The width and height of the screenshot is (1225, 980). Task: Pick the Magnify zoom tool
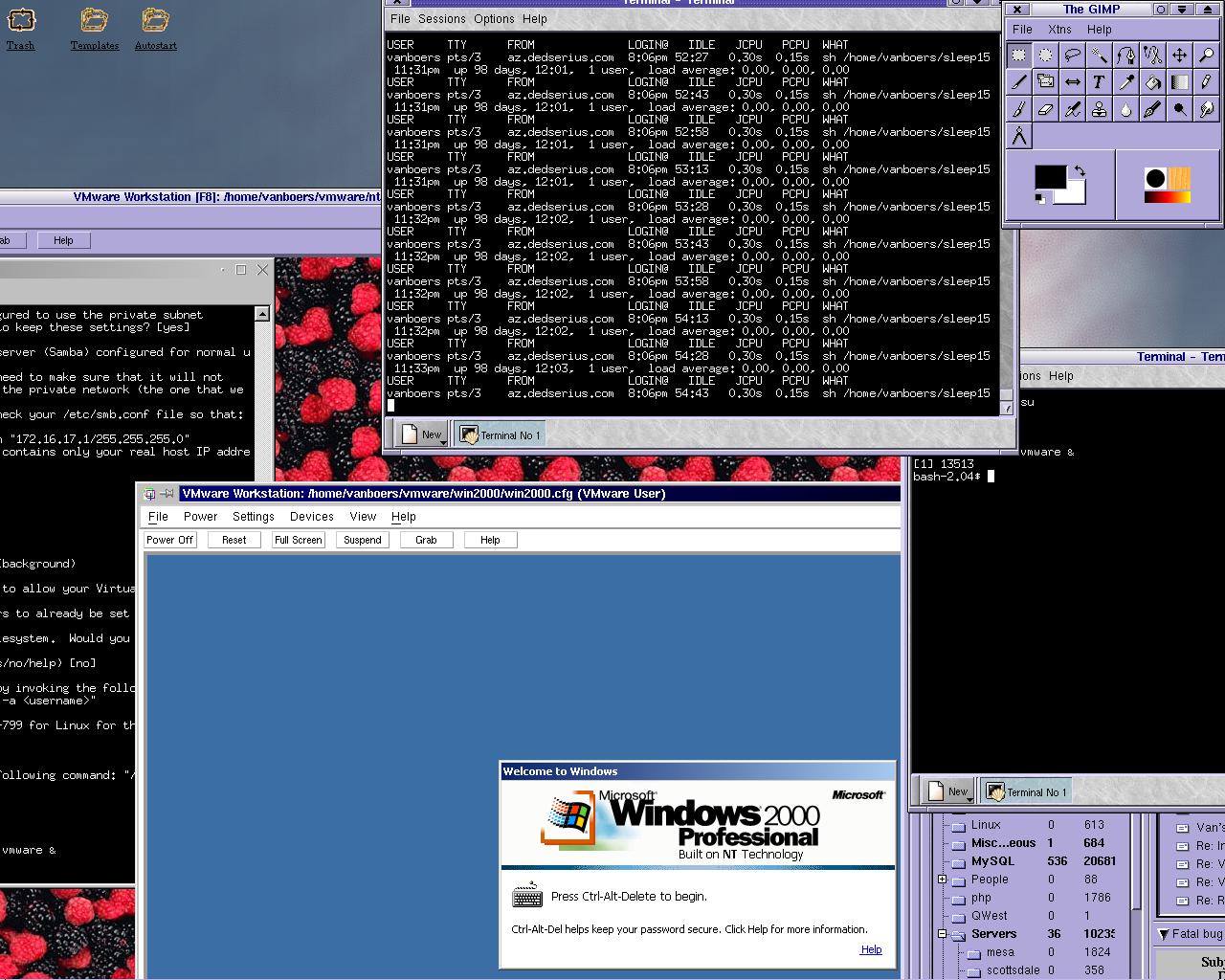click(1207, 56)
